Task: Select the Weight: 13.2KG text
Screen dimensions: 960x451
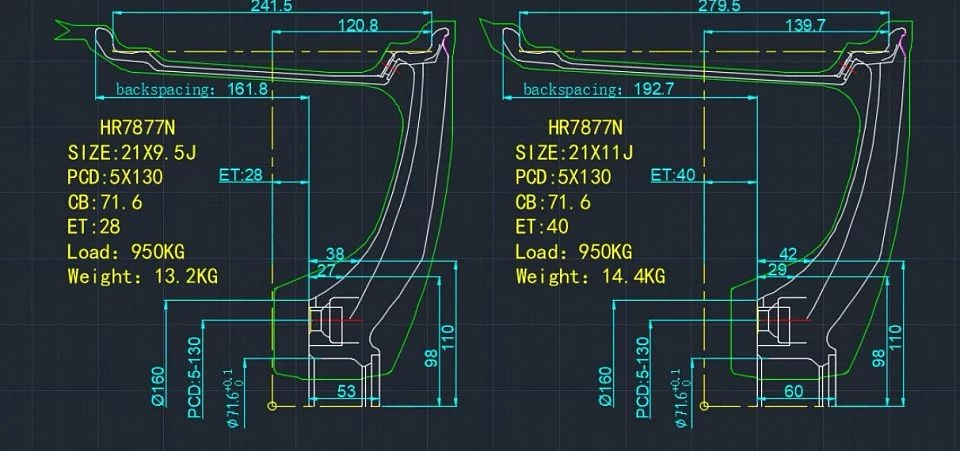Action: pyautogui.click(x=143, y=276)
